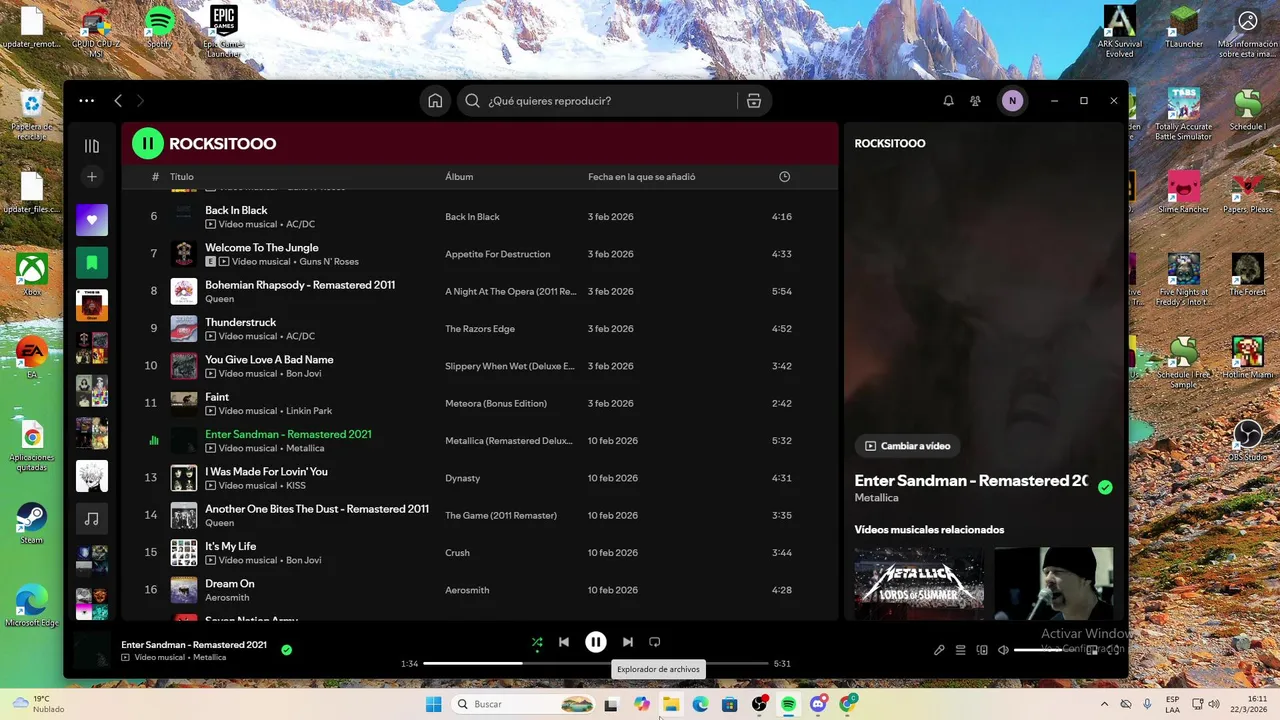Screen dimensions: 1280x720
Task: Open the green bookmark Your Episodes item
Action: click(92, 263)
